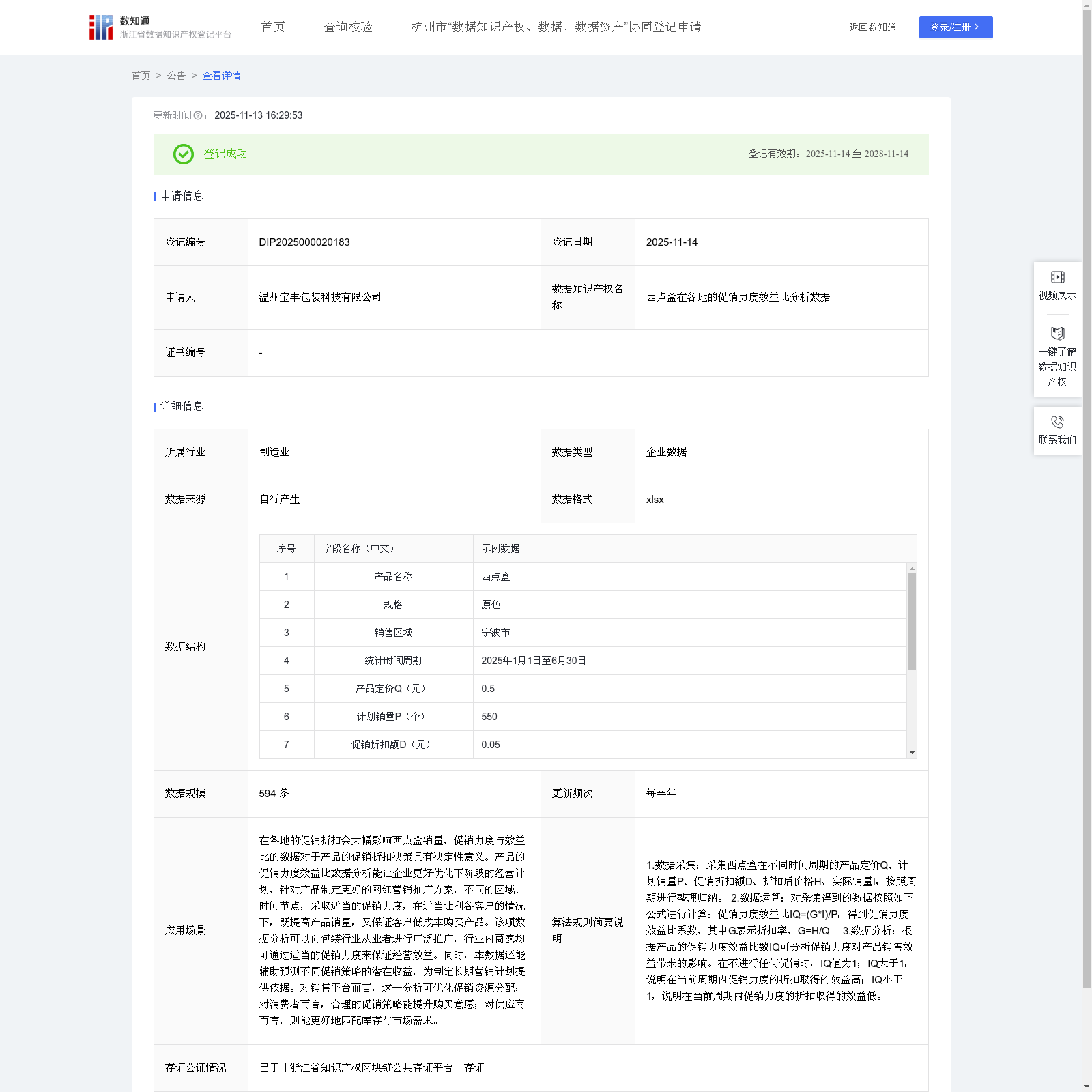This screenshot has width=1092, height=1092.
Task: Click the 应用场景 row label
Action: pyautogui.click(x=185, y=931)
